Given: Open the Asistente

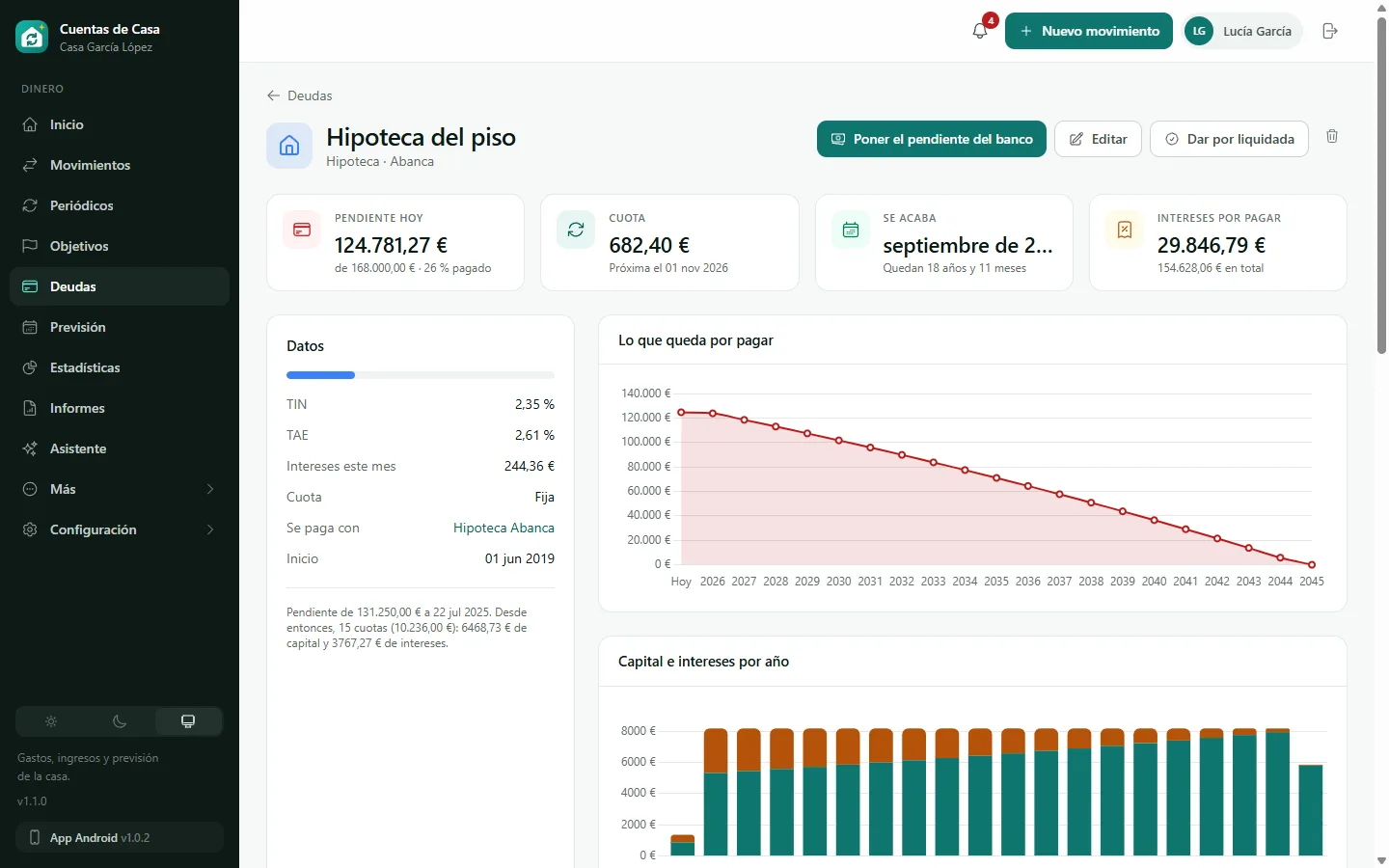Looking at the screenshot, I should (x=120, y=448).
